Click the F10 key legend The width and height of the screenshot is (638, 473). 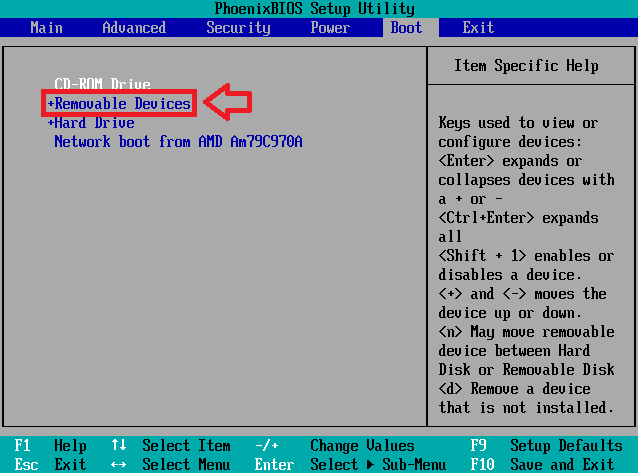[483, 464]
